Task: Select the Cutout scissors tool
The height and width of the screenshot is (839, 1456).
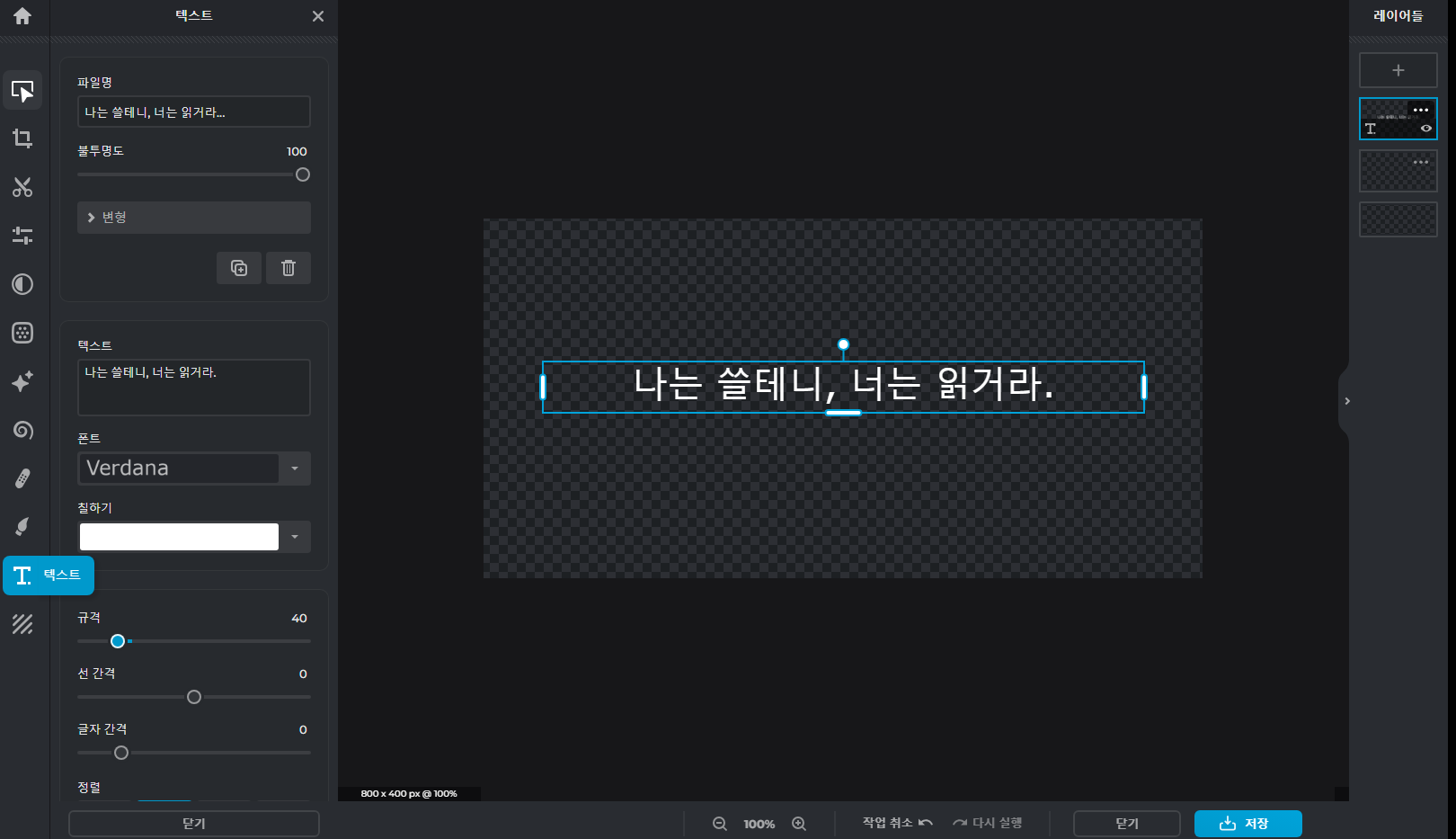Action: (x=22, y=187)
